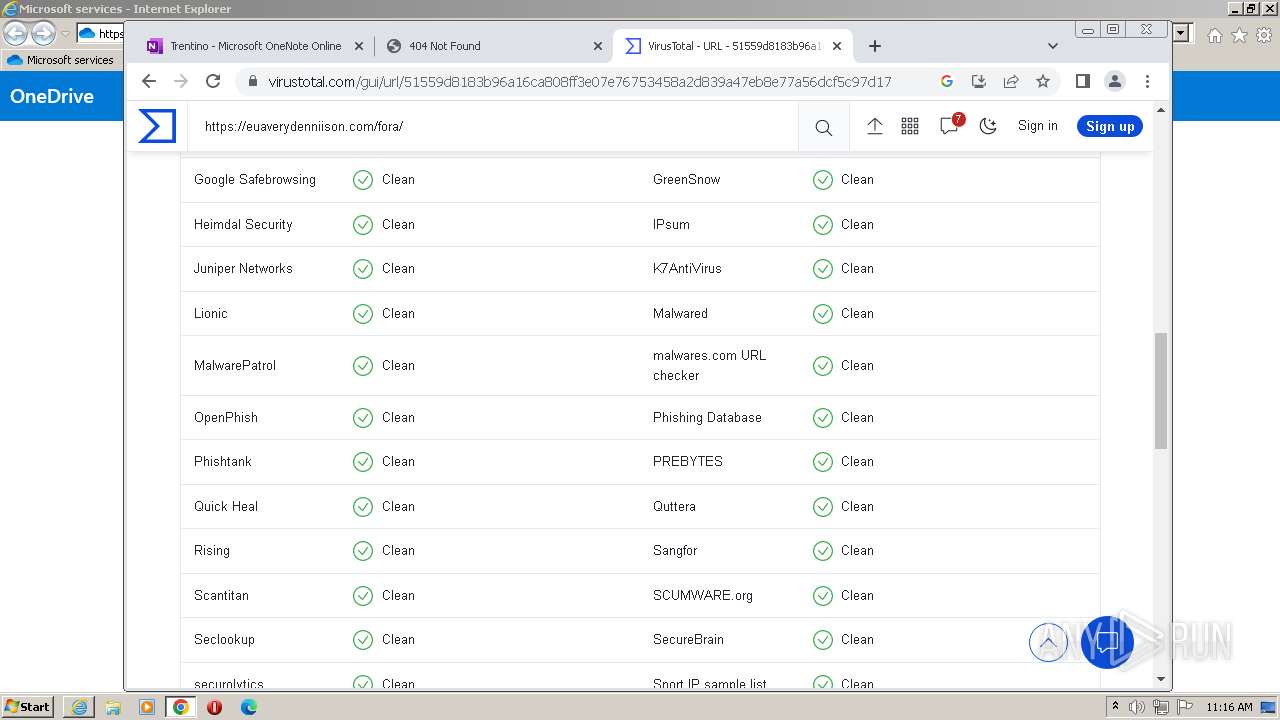1280x720 pixels.
Task: Select Microsoft services tab in Internet Explorer
Action: pos(62,60)
